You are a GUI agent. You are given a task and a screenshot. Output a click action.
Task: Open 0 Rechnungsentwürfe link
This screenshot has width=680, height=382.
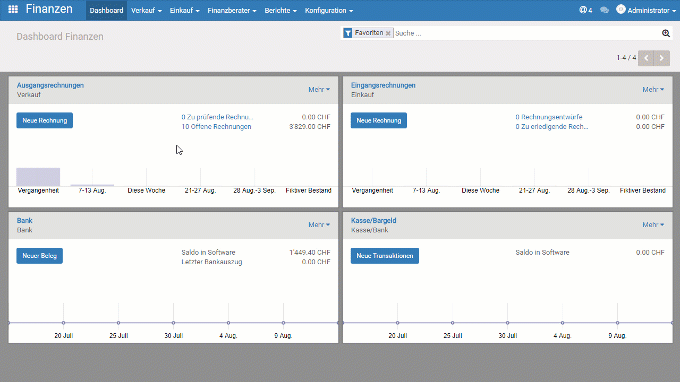click(549, 117)
